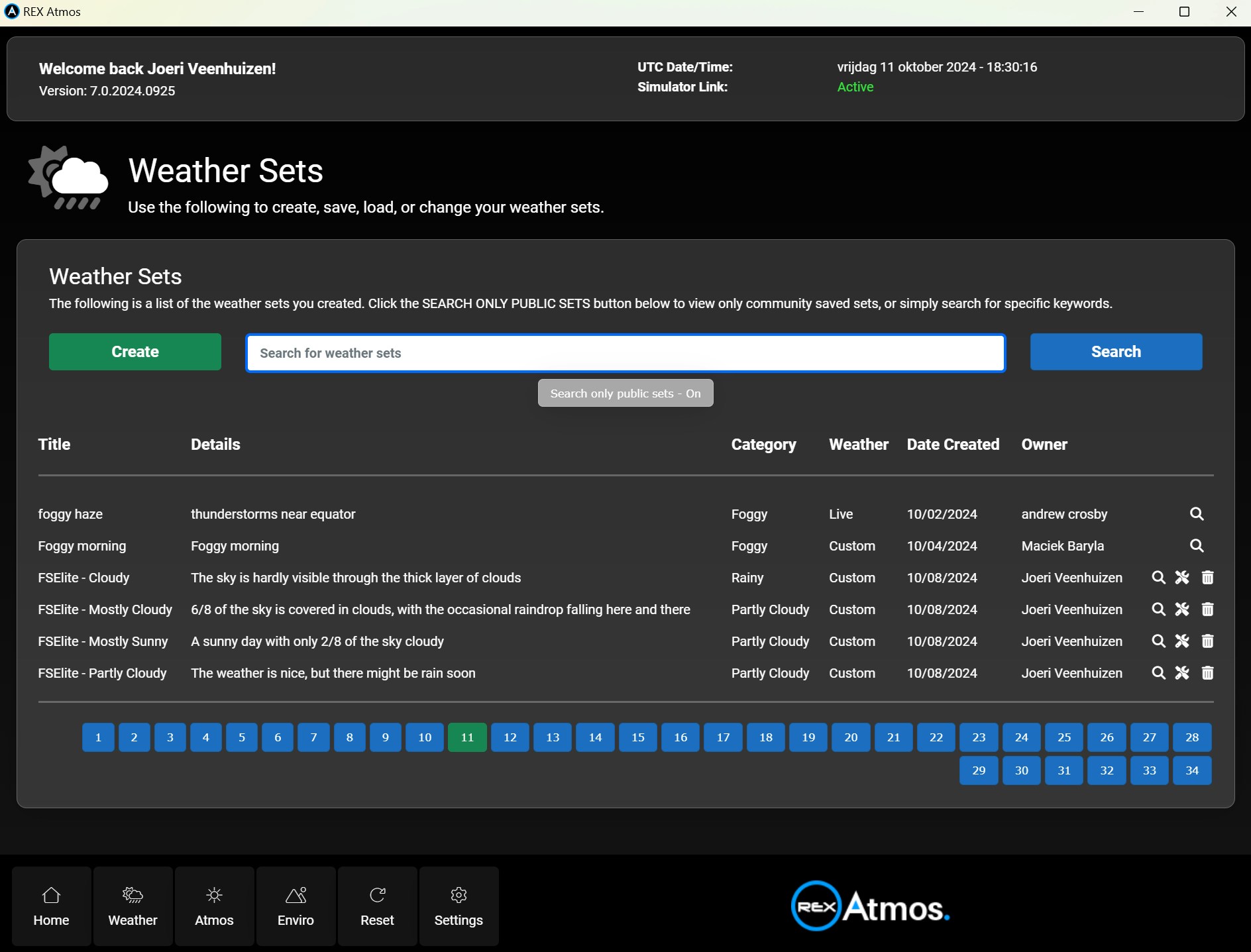Toggle the Search only public sets option
Image resolution: width=1251 pixels, height=952 pixels.
[625, 394]
